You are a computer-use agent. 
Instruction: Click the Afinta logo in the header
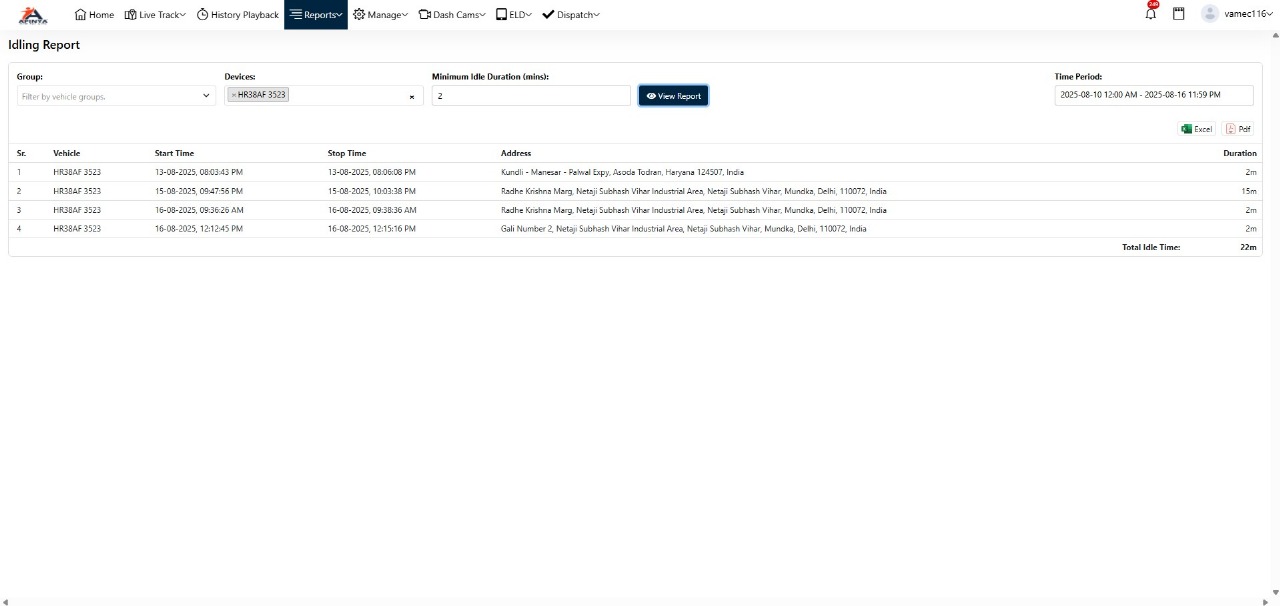[x=33, y=15]
